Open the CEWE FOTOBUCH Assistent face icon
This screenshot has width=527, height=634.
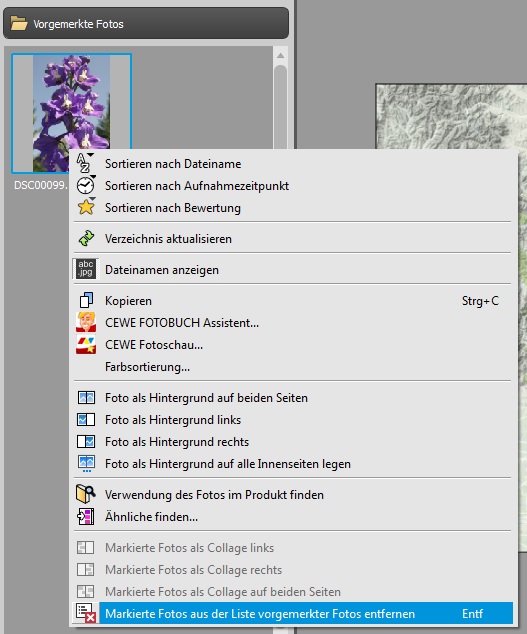click(x=86, y=322)
